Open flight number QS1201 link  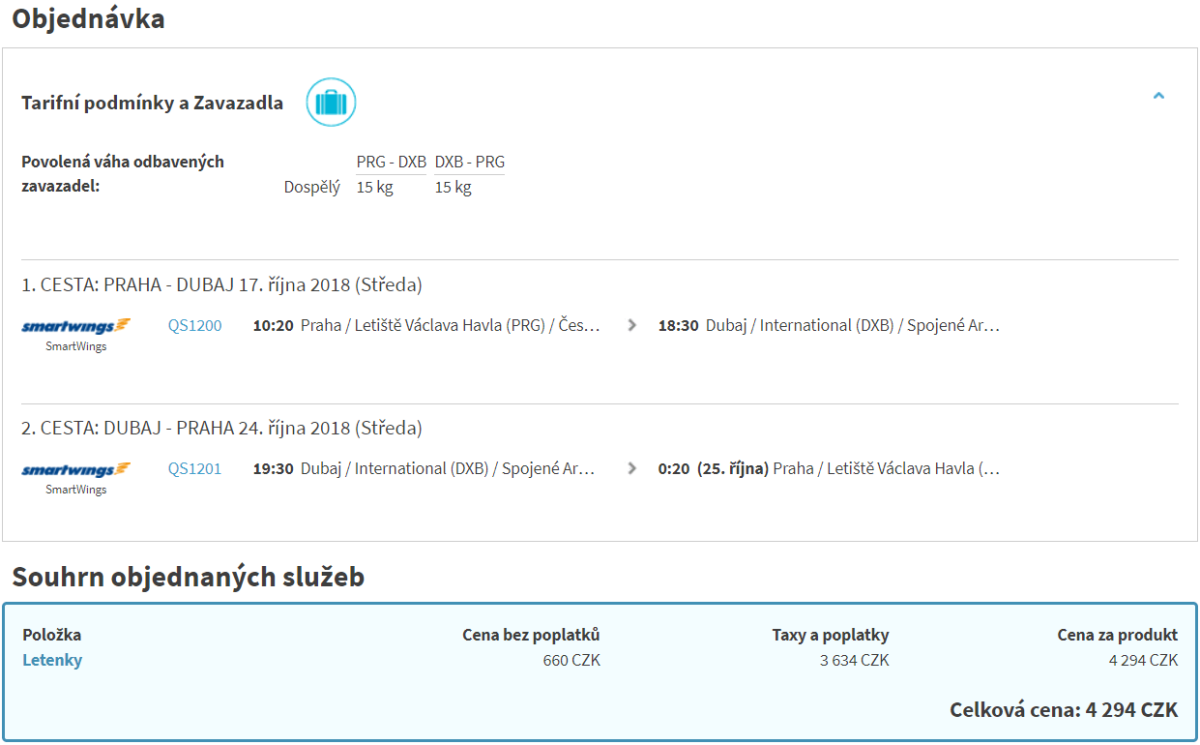coord(195,468)
